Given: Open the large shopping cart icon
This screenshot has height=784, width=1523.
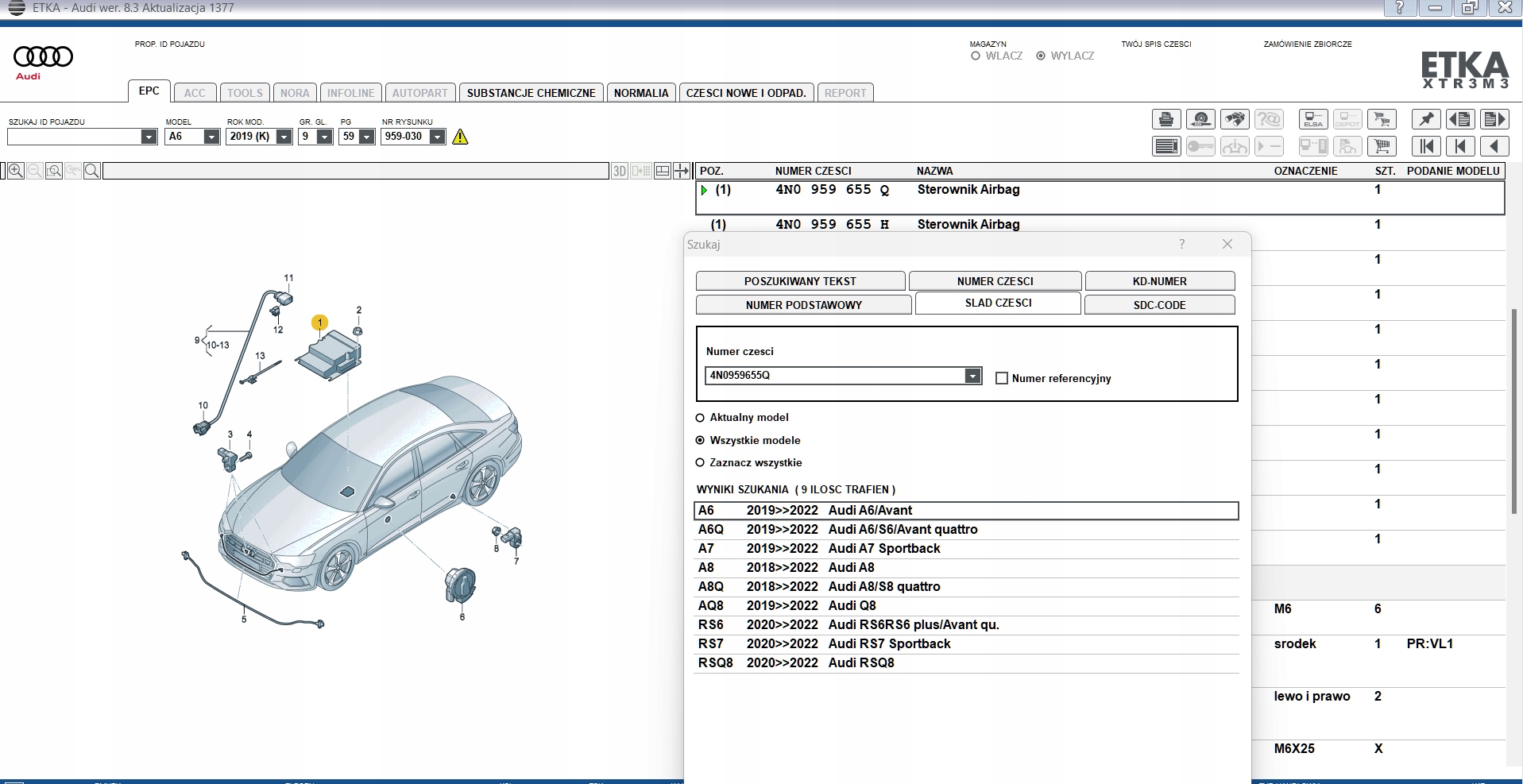Looking at the screenshot, I should pos(1382,146).
